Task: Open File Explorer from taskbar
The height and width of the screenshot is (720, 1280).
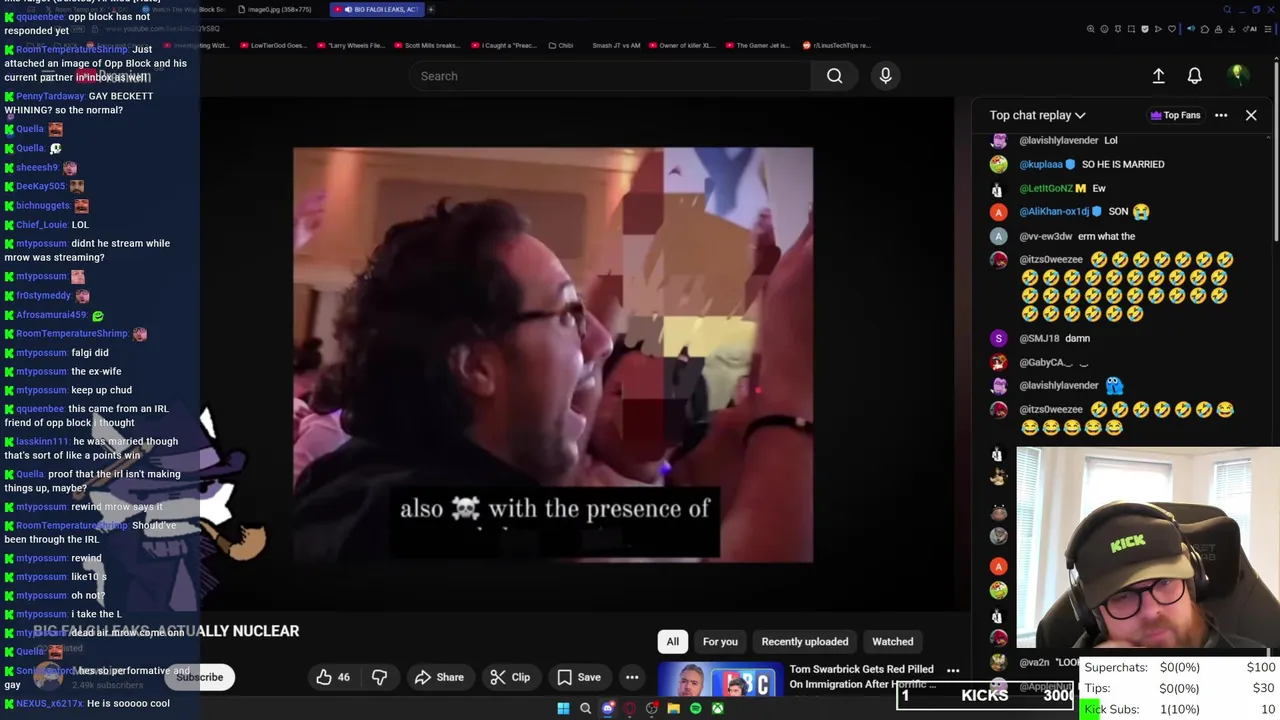Action: (674, 709)
